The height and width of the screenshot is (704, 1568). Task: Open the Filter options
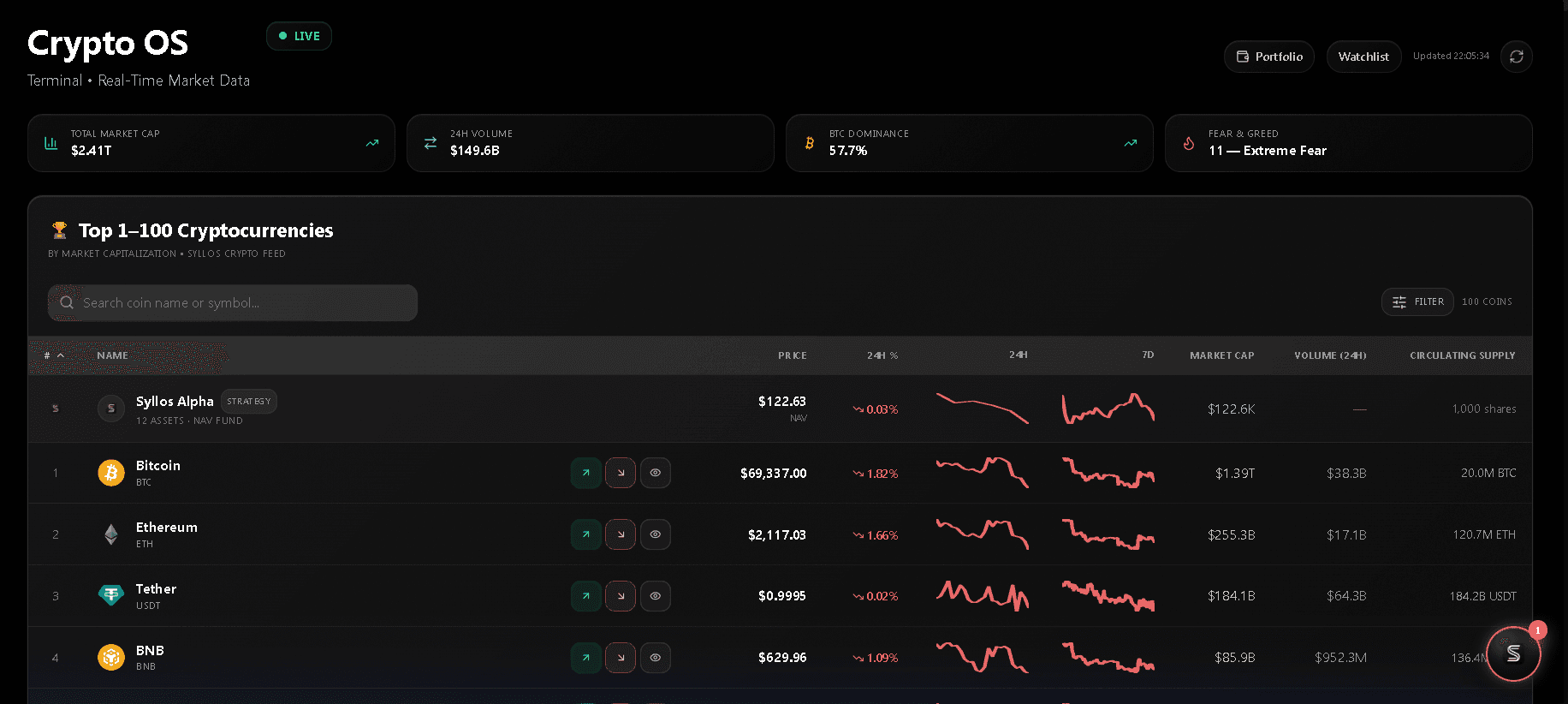pos(1417,301)
